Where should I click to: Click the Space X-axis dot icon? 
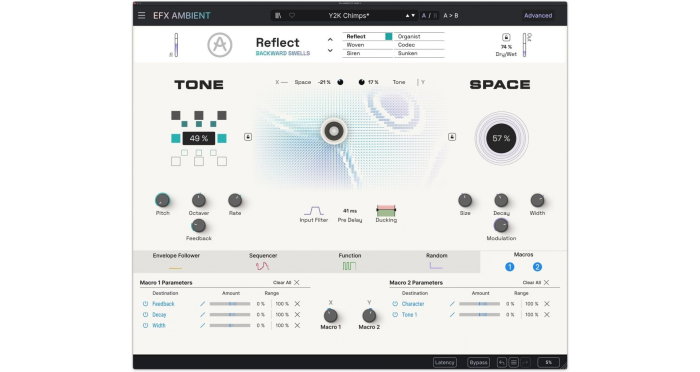340,82
